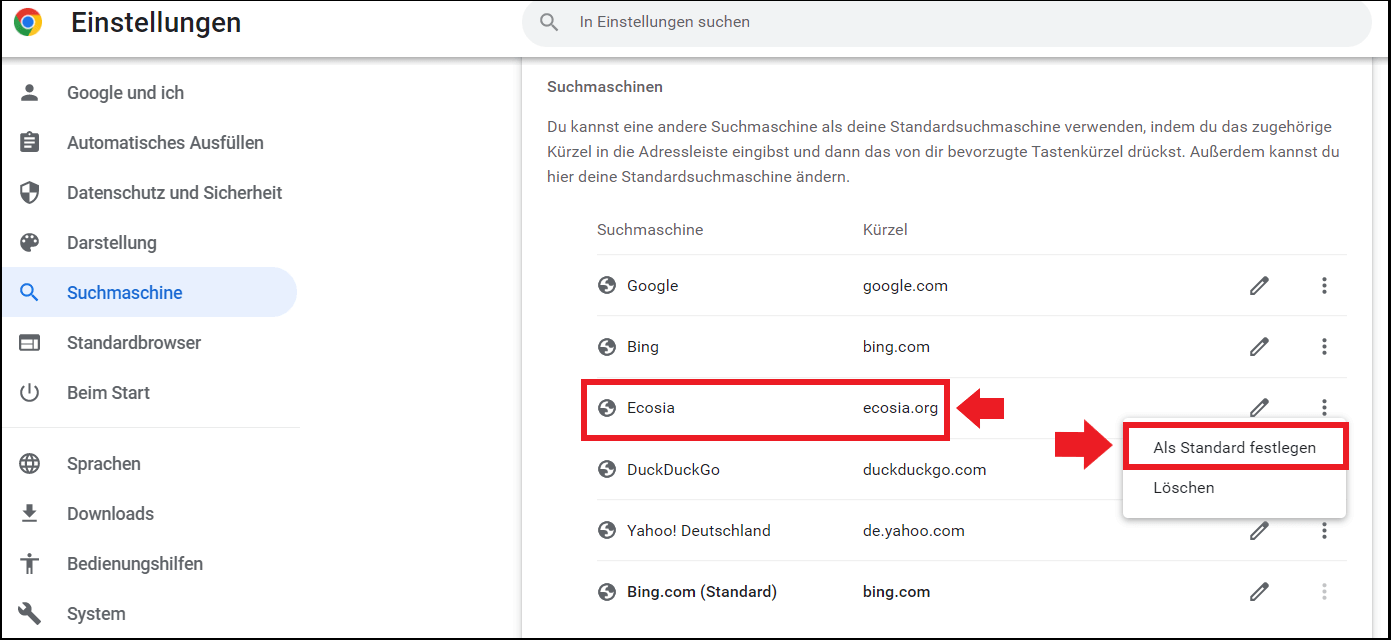Click the globe icon beside DuckDuckGo

[x=606, y=469]
